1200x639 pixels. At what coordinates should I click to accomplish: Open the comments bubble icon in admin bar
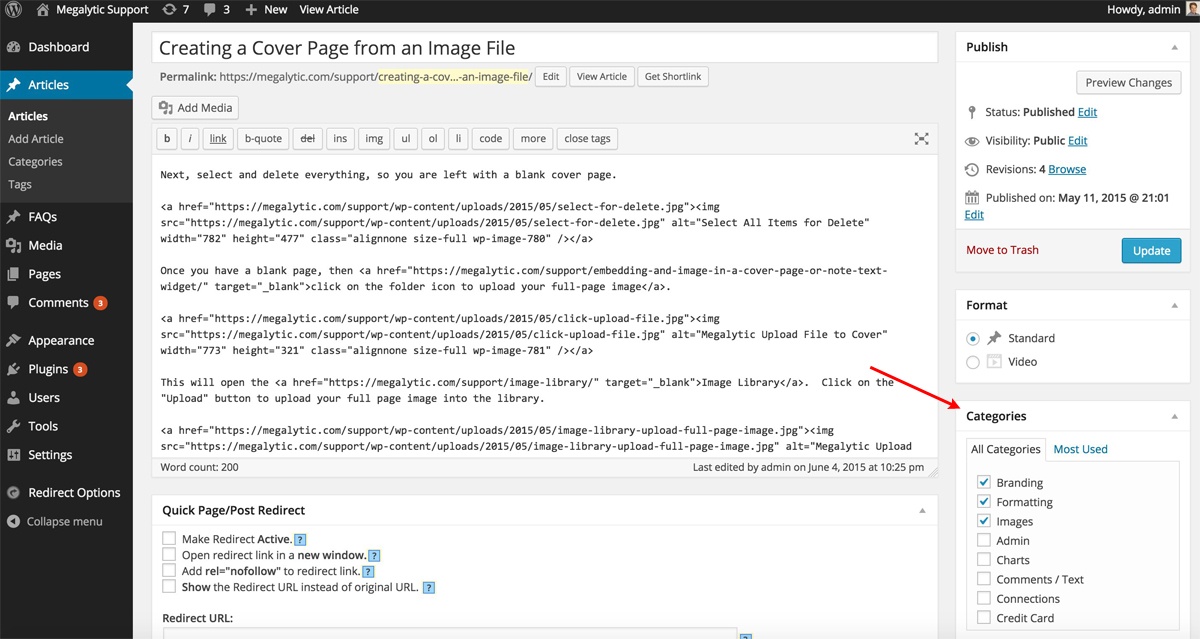coord(211,10)
